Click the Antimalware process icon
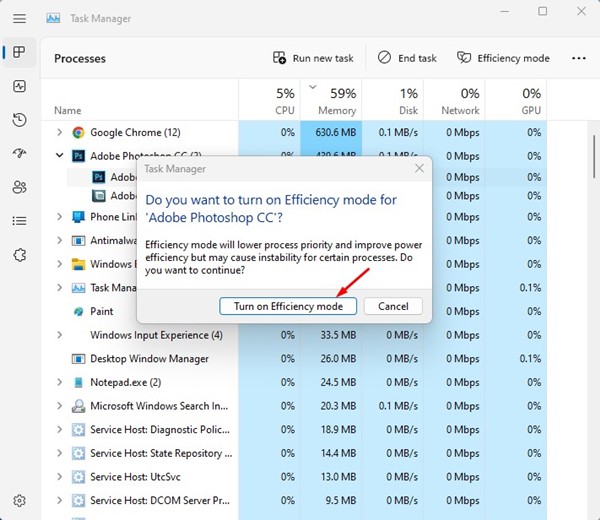This screenshot has width=600, height=520. click(x=78, y=241)
